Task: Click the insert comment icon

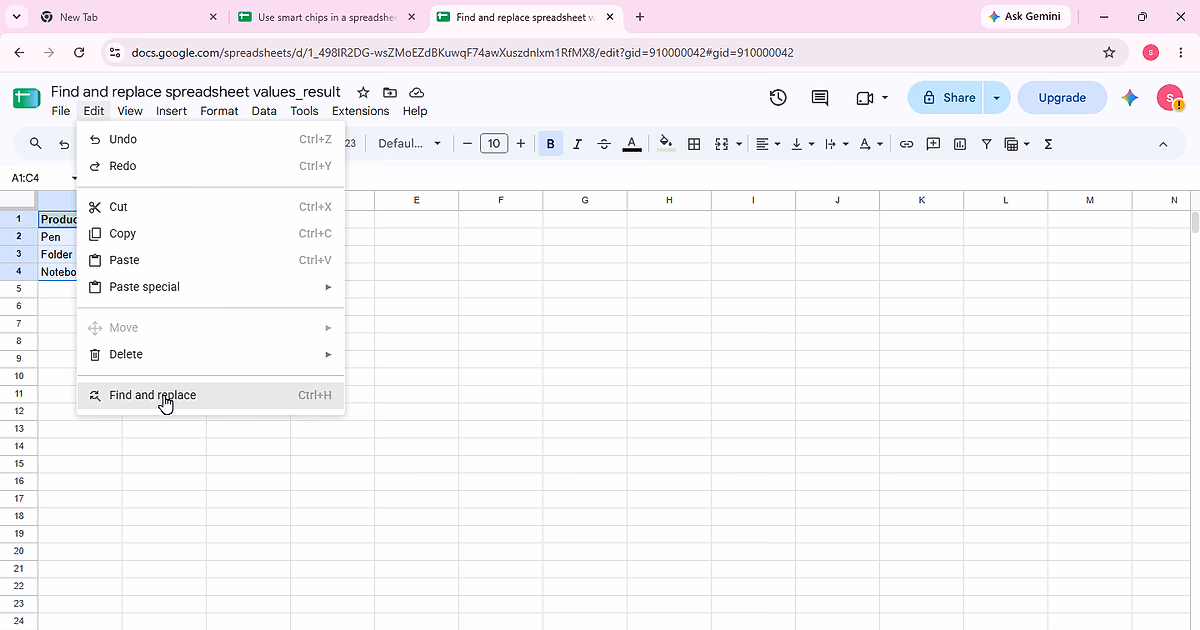Action: (933, 144)
